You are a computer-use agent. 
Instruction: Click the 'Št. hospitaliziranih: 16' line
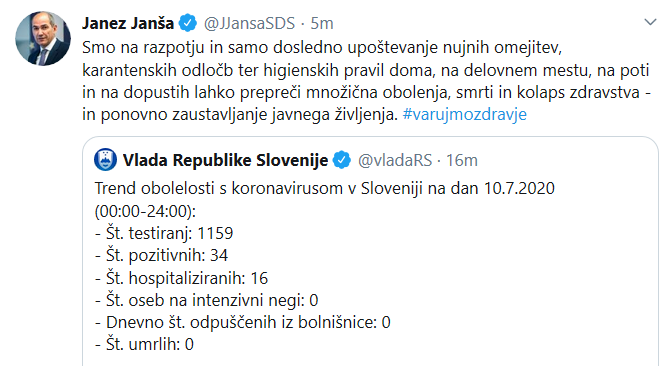(x=181, y=278)
